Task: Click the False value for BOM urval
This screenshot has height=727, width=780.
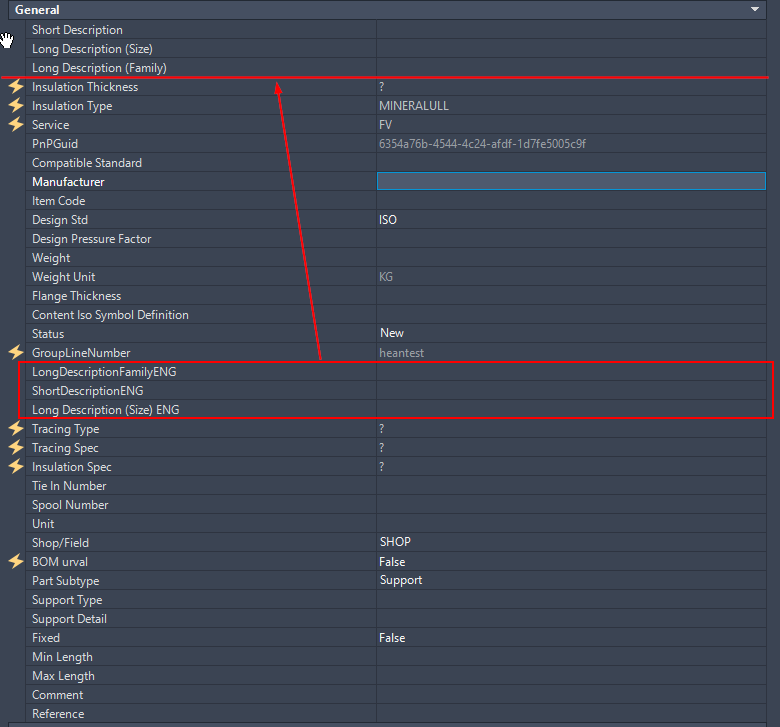Action: [x=392, y=562]
